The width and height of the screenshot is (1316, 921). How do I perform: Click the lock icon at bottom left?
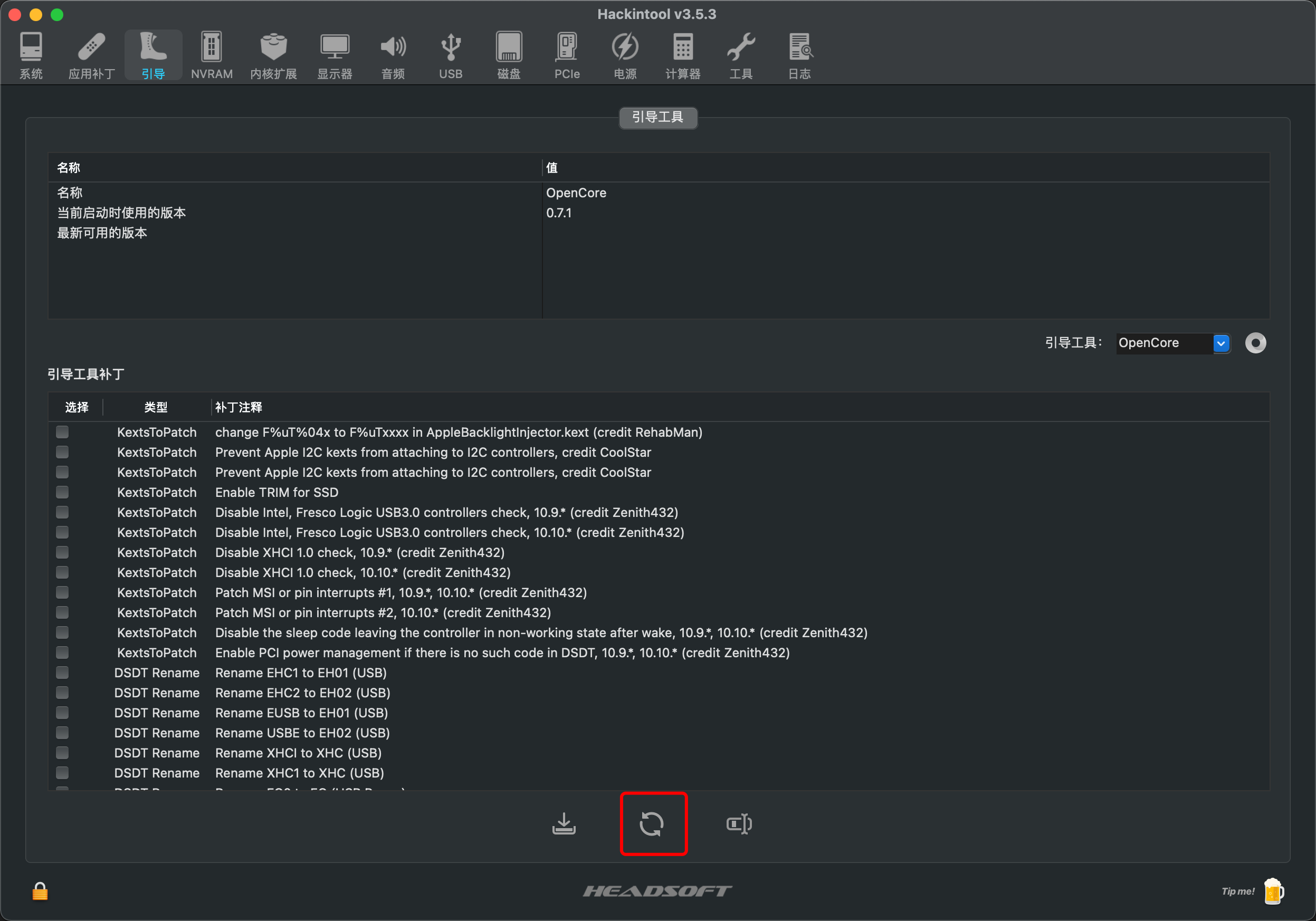point(40,890)
